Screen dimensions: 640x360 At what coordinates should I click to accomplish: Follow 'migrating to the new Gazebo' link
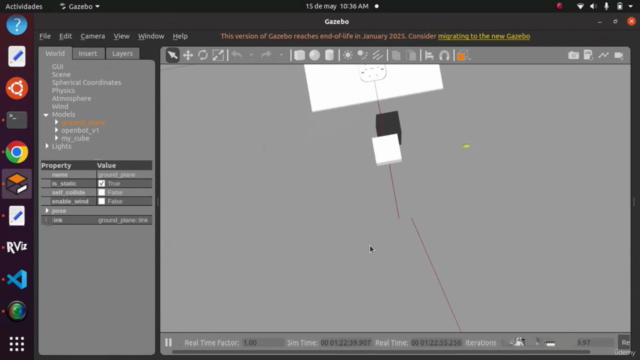tap(484, 36)
